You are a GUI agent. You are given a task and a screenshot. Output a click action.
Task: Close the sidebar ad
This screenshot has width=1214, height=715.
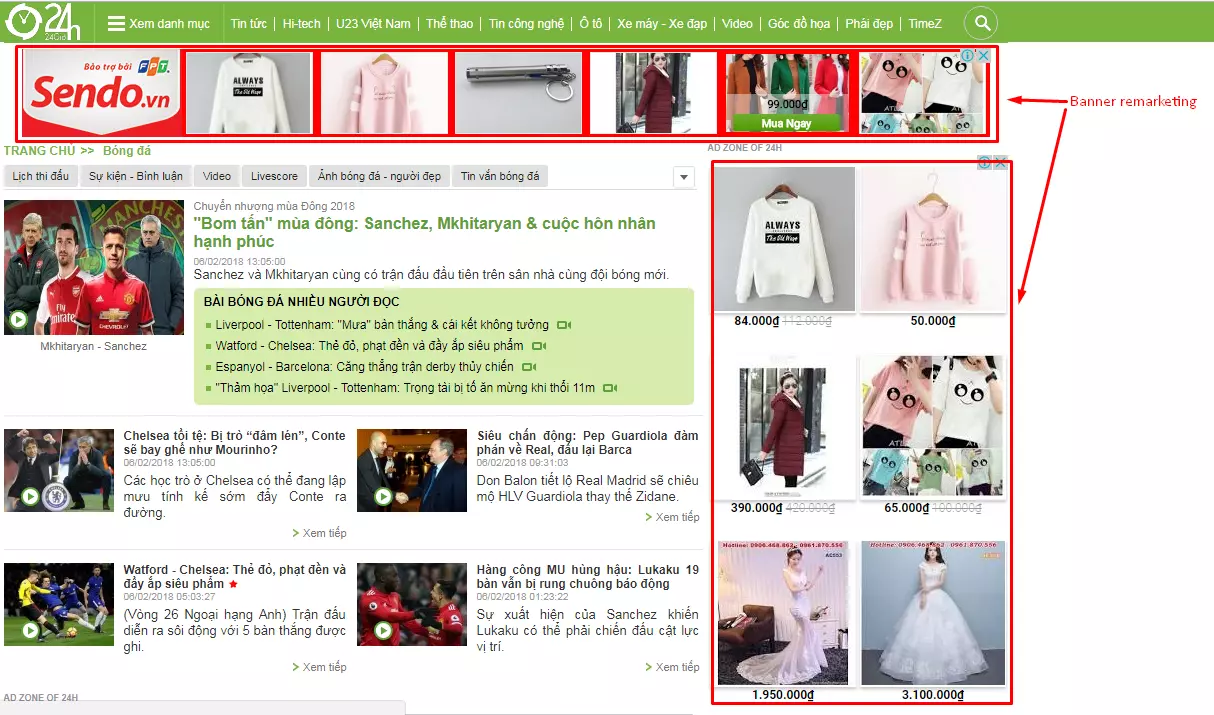click(x=1000, y=162)
